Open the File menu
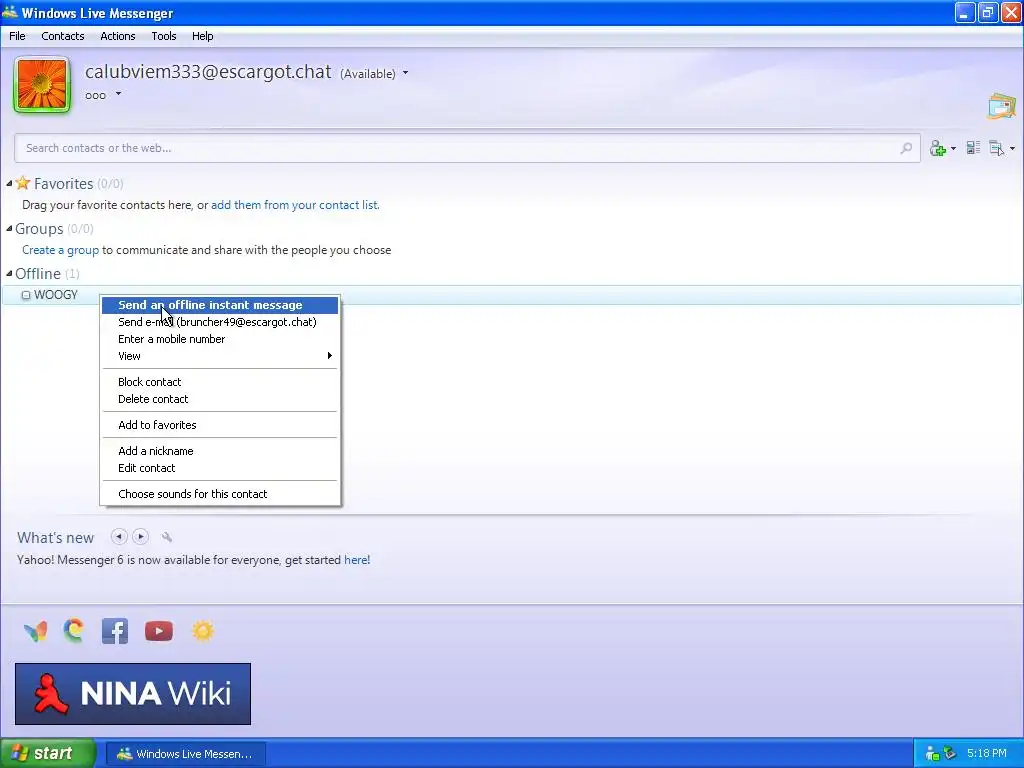Screen dimensions: 1024x768 click(17, 36)
